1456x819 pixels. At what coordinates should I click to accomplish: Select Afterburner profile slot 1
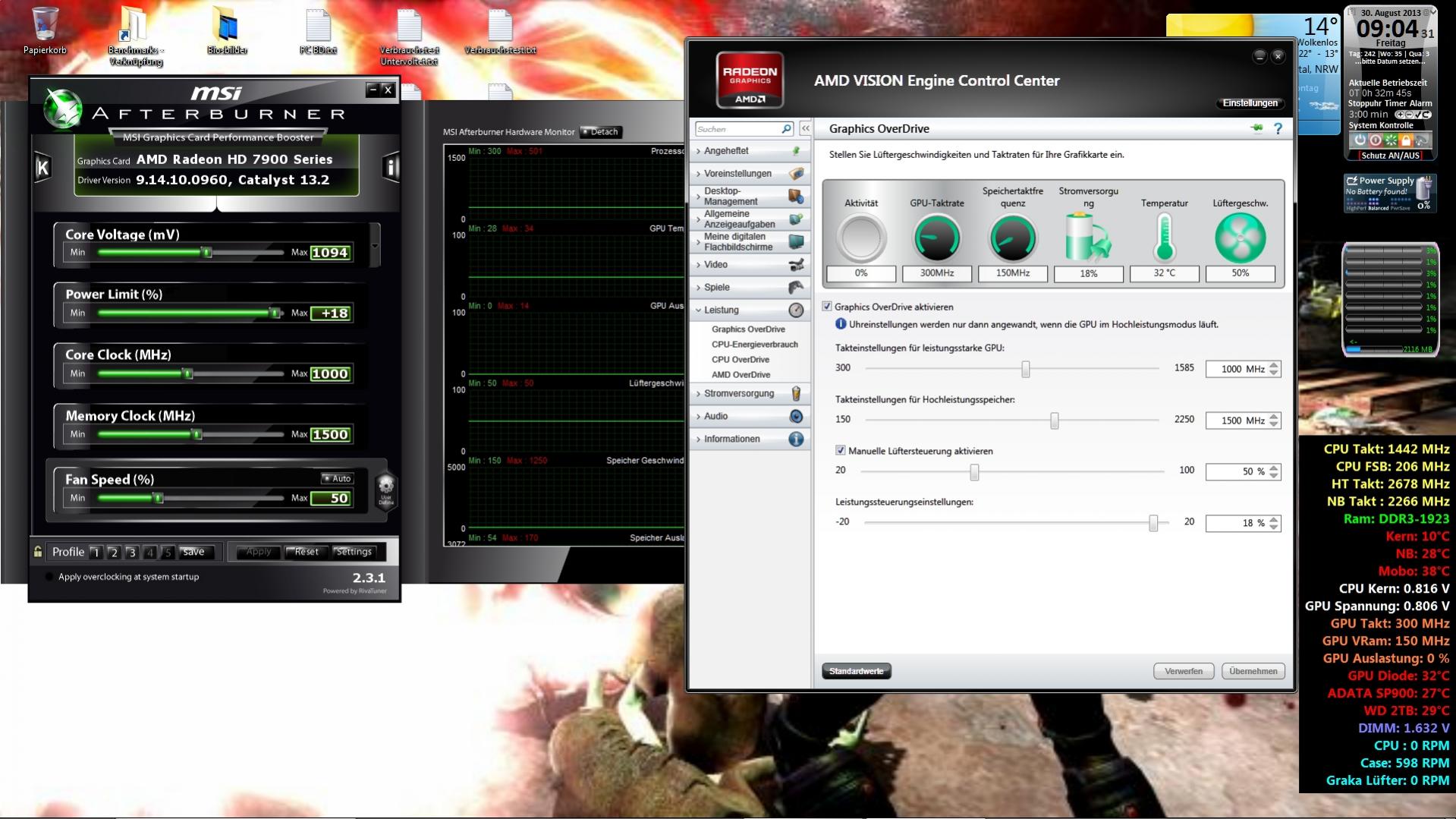[96, 552]
